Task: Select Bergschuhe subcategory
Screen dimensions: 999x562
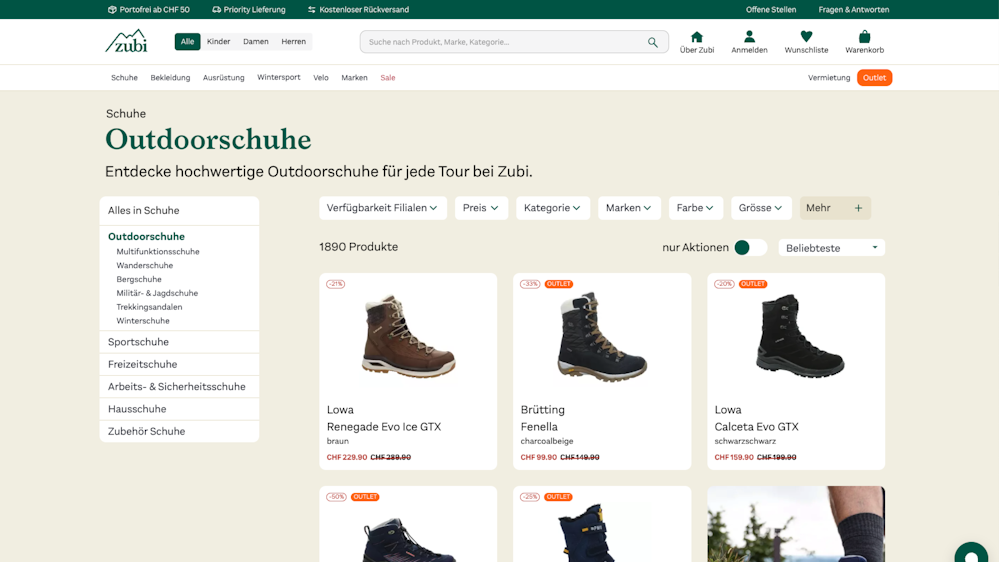Action: 139,279
